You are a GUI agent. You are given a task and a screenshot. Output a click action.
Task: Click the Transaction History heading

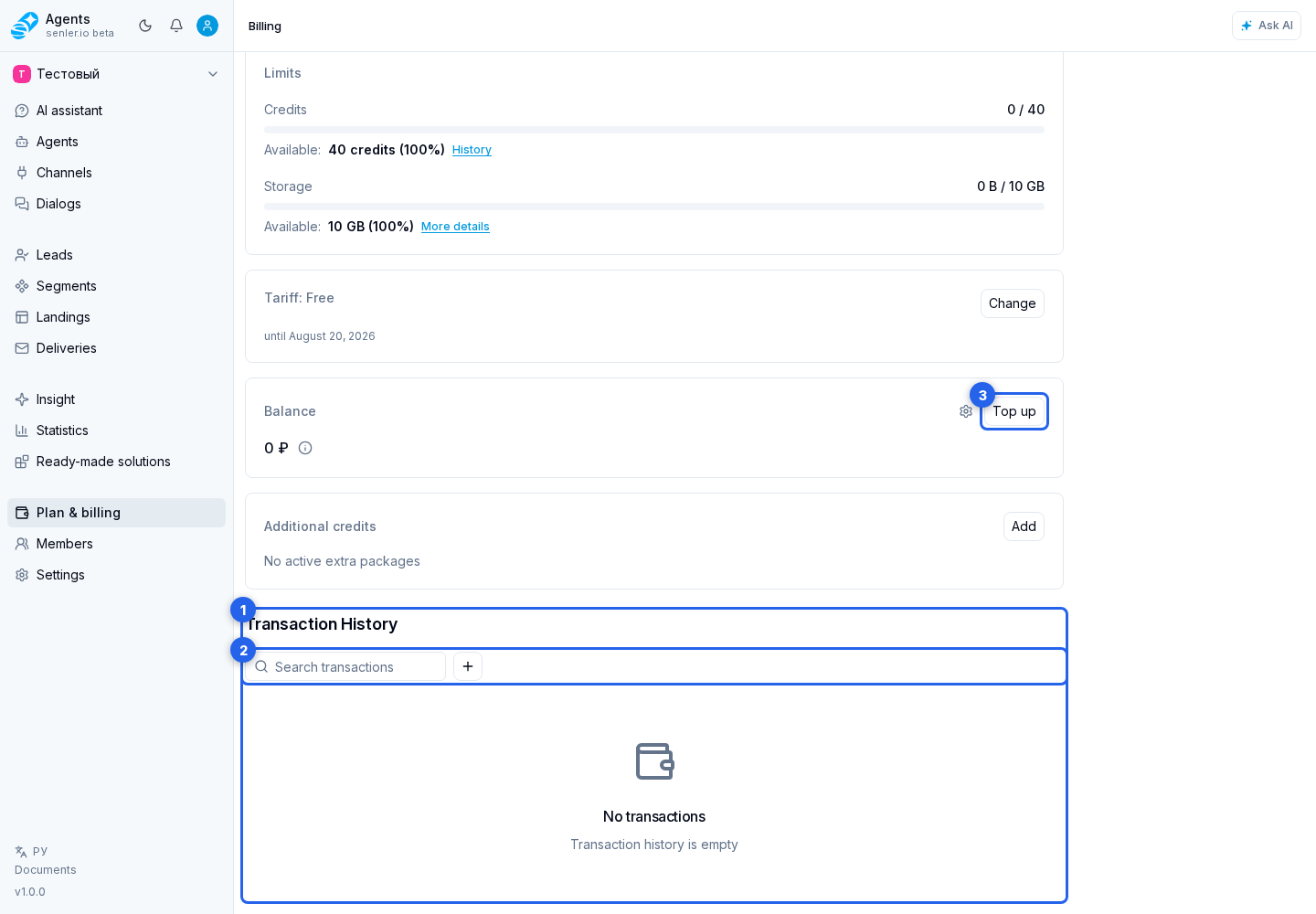pyautogui.click(x=322, y=624)
